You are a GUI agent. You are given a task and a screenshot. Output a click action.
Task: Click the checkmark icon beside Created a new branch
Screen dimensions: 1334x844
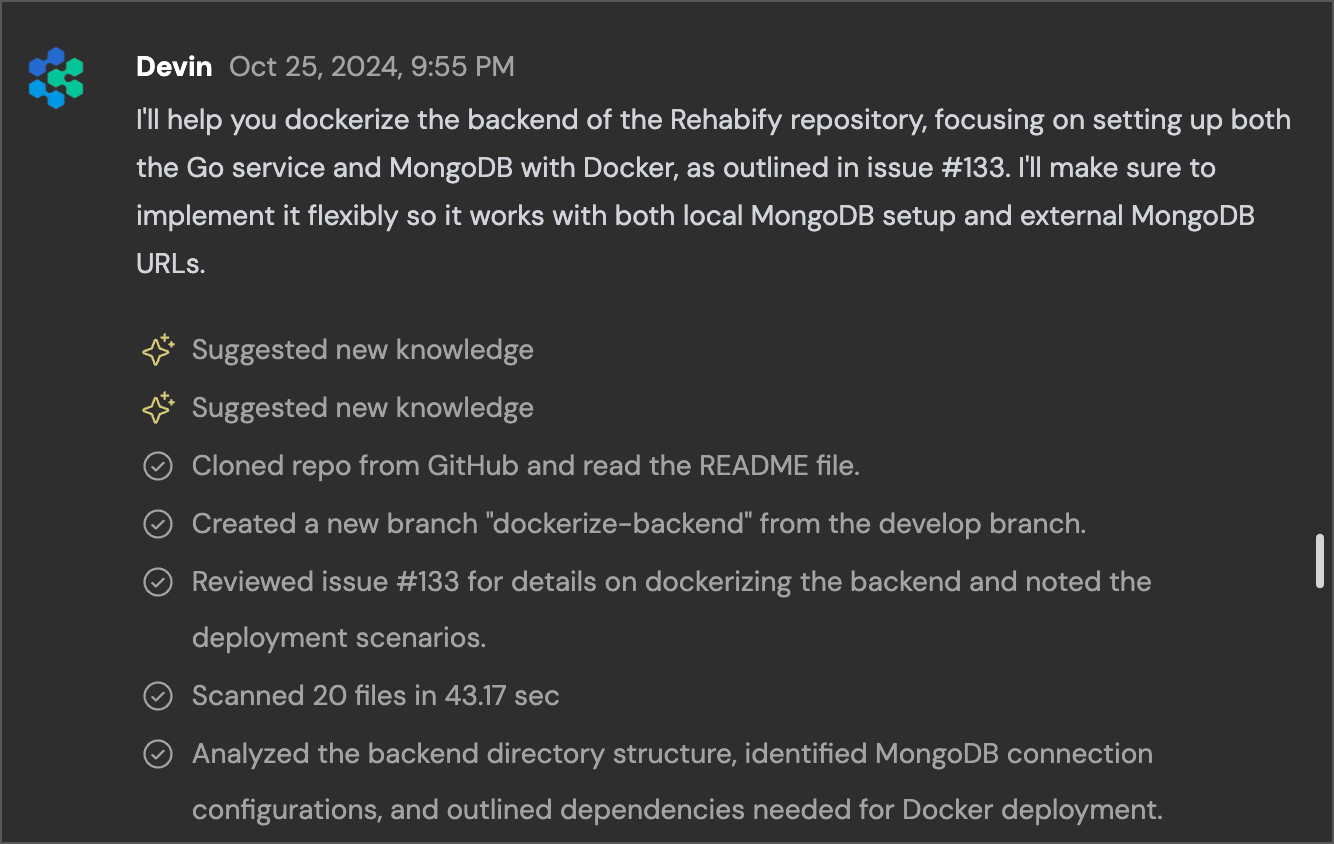click(158, 524)
